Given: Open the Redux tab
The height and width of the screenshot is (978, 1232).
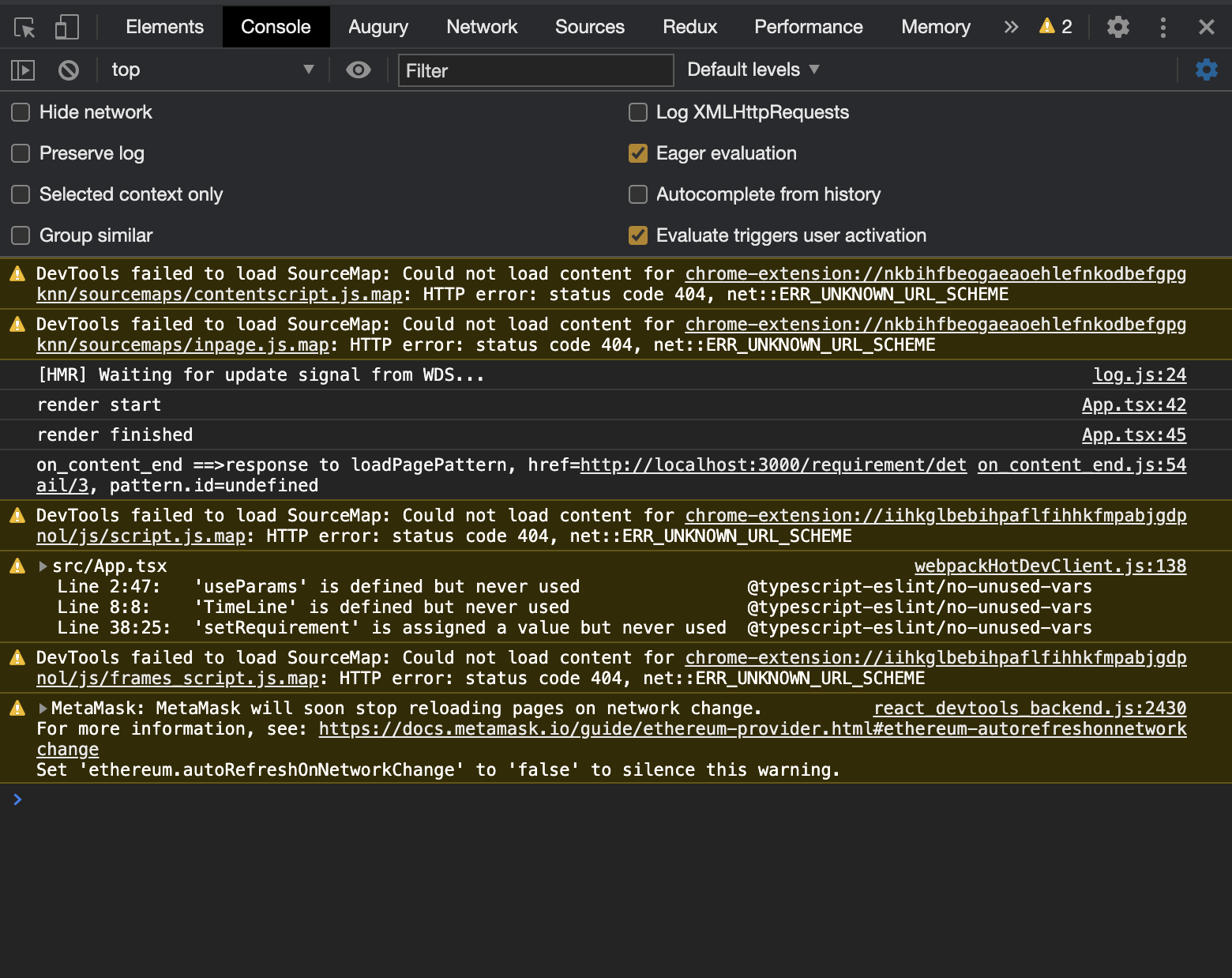Looking at the screenshot, I should (x=689, y=27).
